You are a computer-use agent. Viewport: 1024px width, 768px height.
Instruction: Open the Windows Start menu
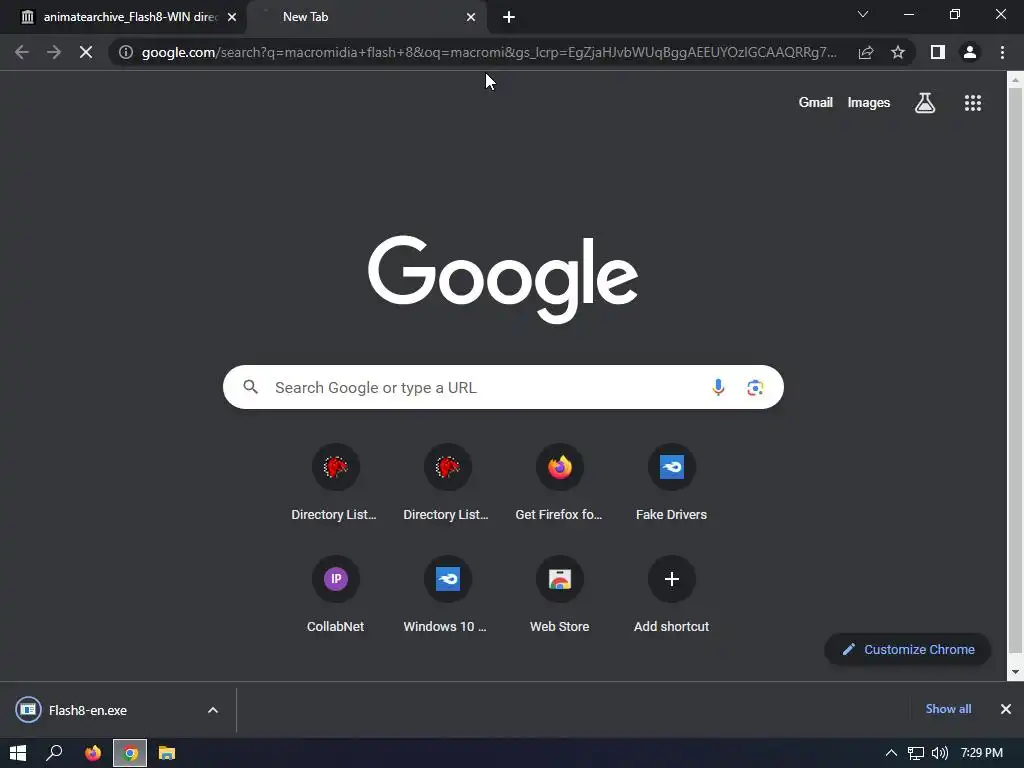(18, 753)
